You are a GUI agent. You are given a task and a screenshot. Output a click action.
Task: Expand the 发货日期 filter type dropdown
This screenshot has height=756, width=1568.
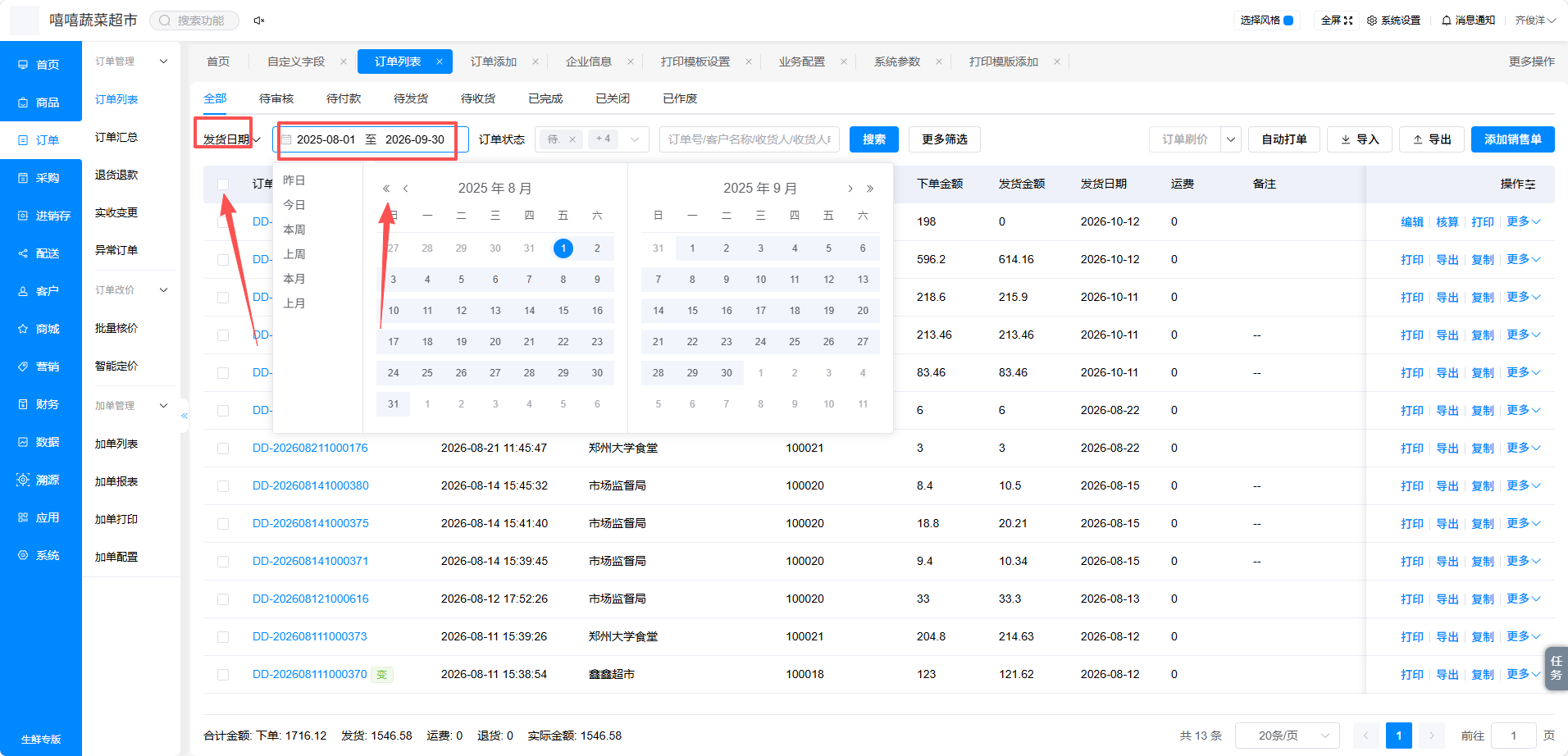[231, 139]
